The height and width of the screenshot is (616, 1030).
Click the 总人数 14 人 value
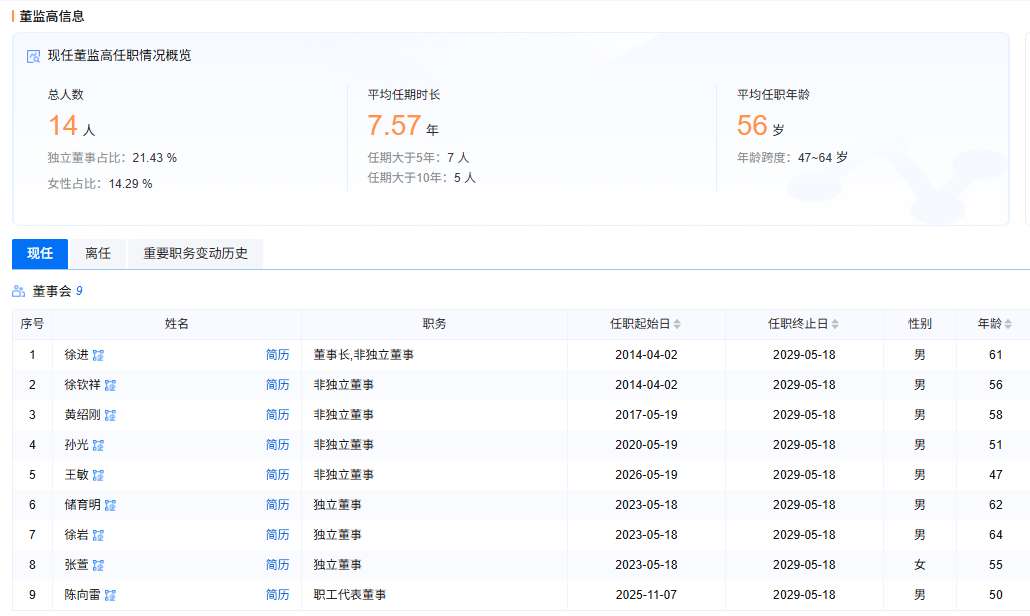(72, 125)
